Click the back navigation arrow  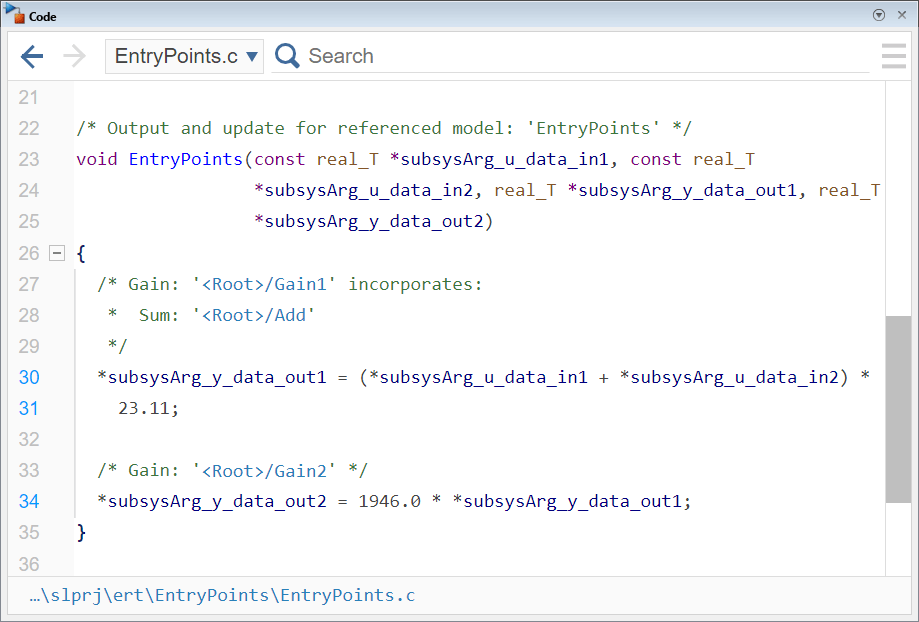click(32, 56)
